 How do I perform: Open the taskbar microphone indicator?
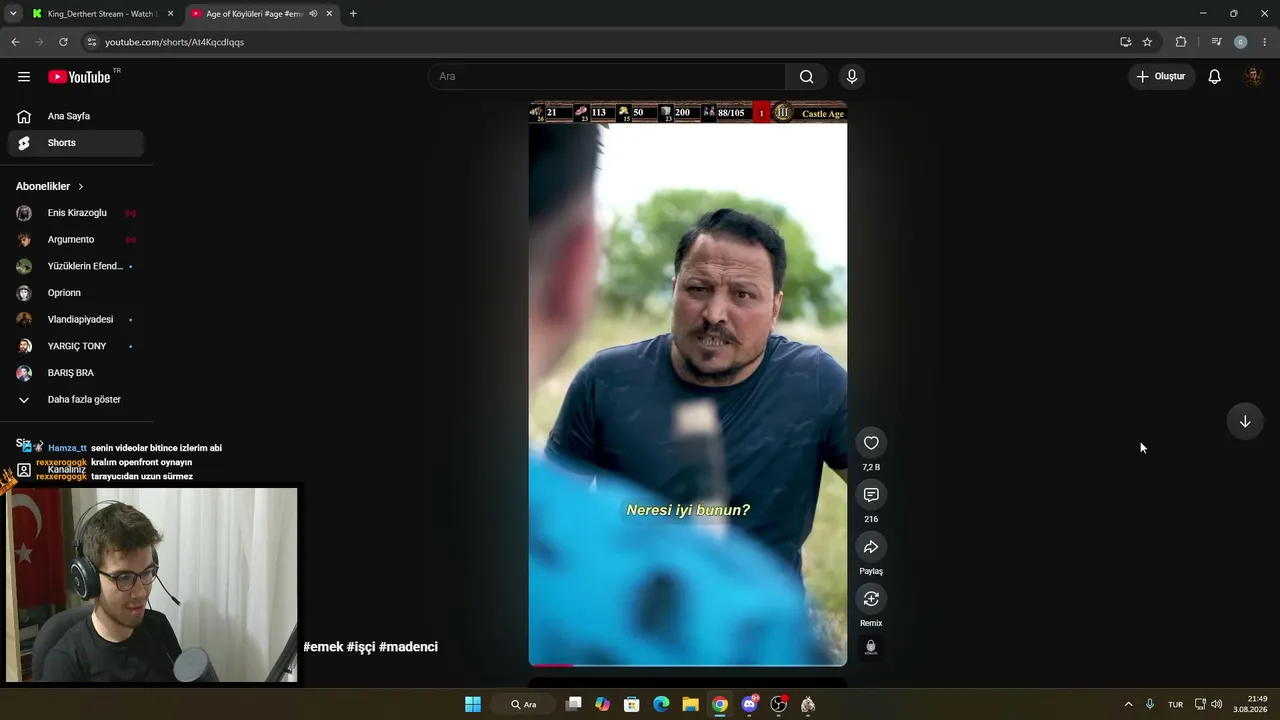(1150, 705)
